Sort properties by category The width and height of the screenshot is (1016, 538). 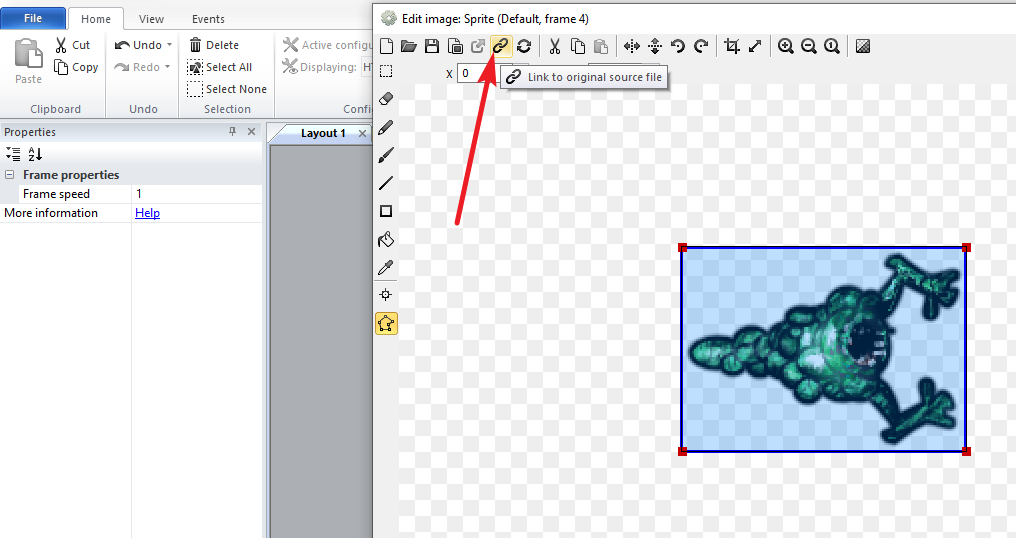13,154
